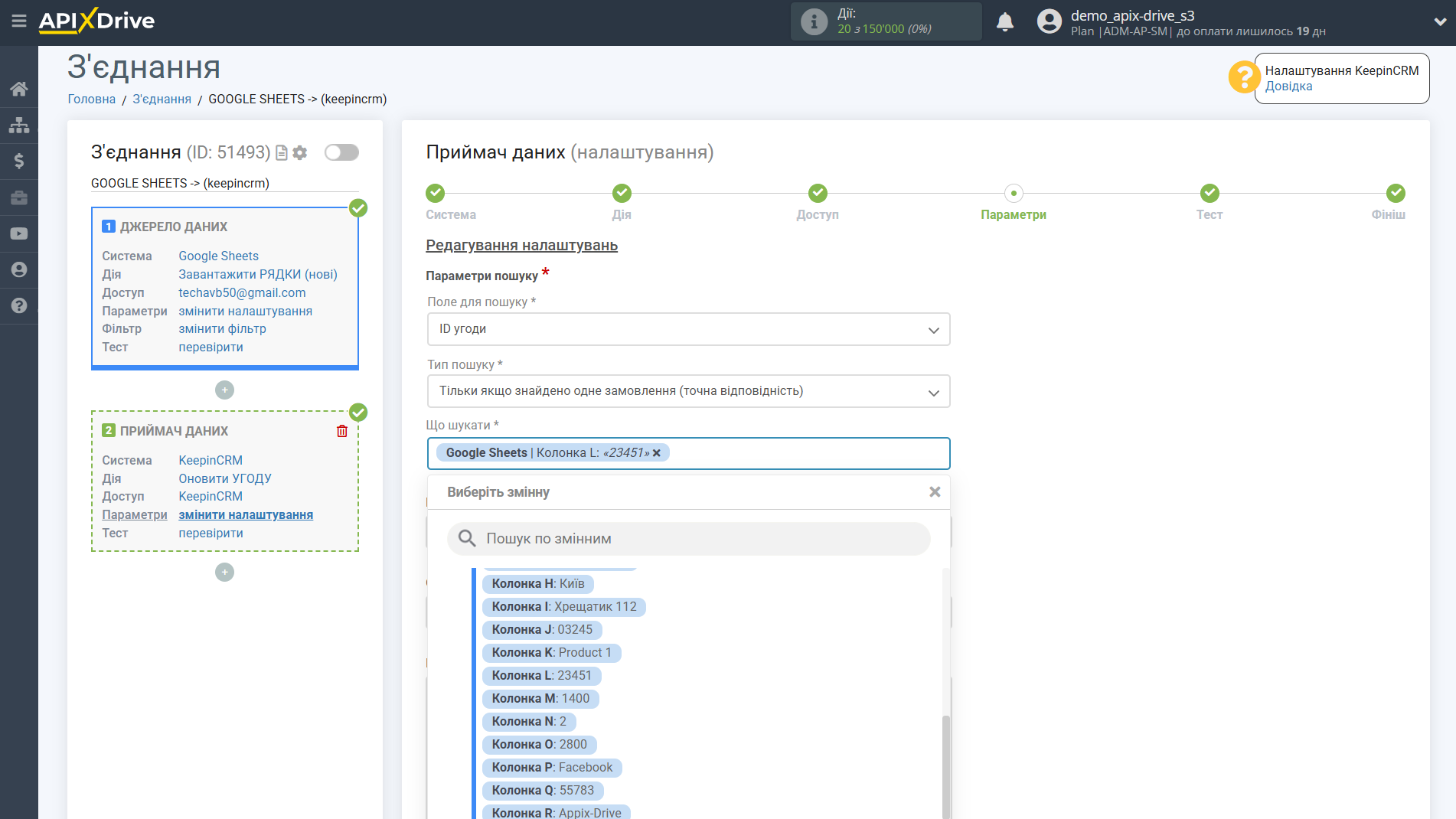Click the Редагування налаштувань heading link
Screen dimensions: 1456x819
pos(521,246)
